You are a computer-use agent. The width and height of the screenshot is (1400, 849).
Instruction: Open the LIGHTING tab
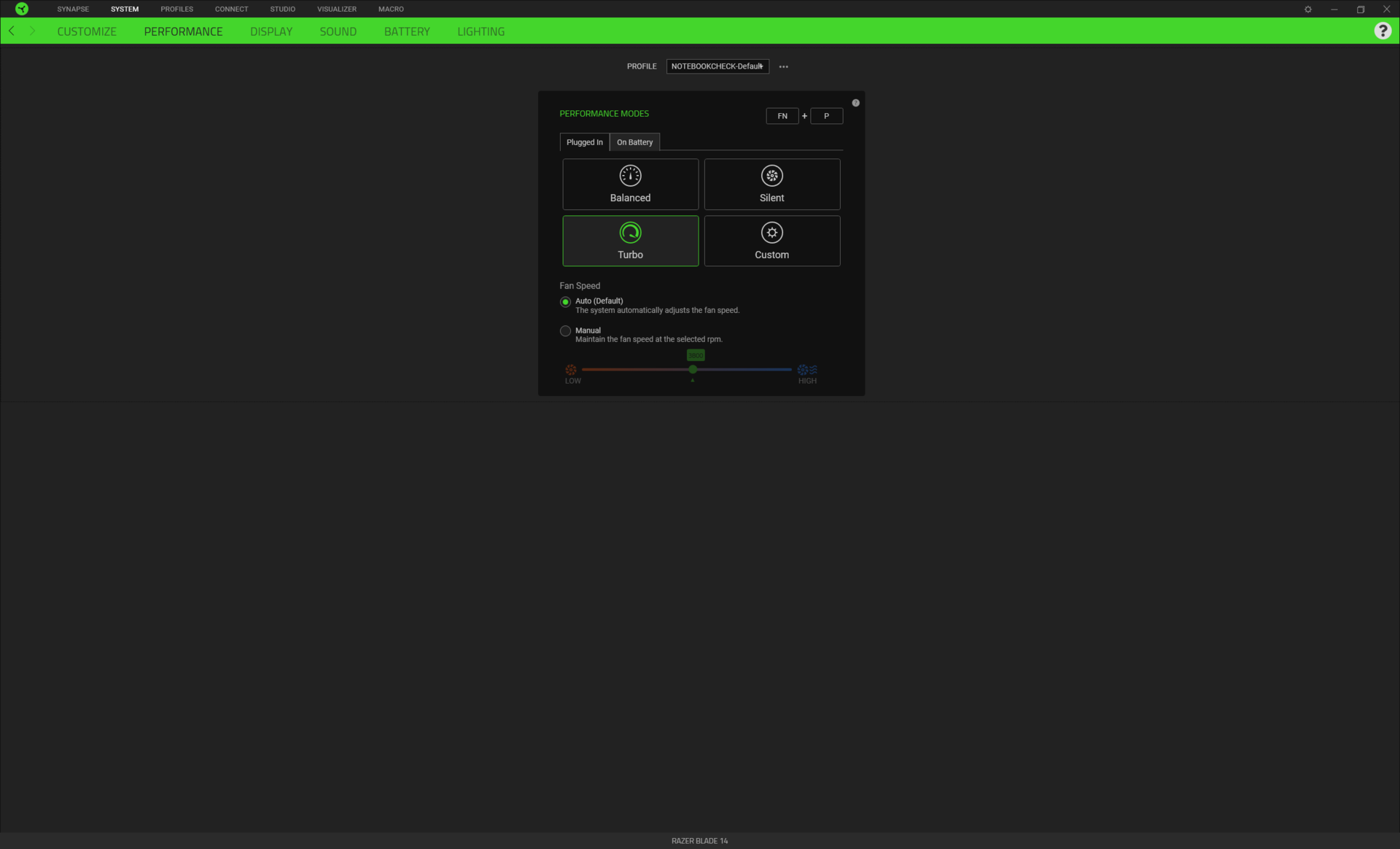tap(481, 31)
